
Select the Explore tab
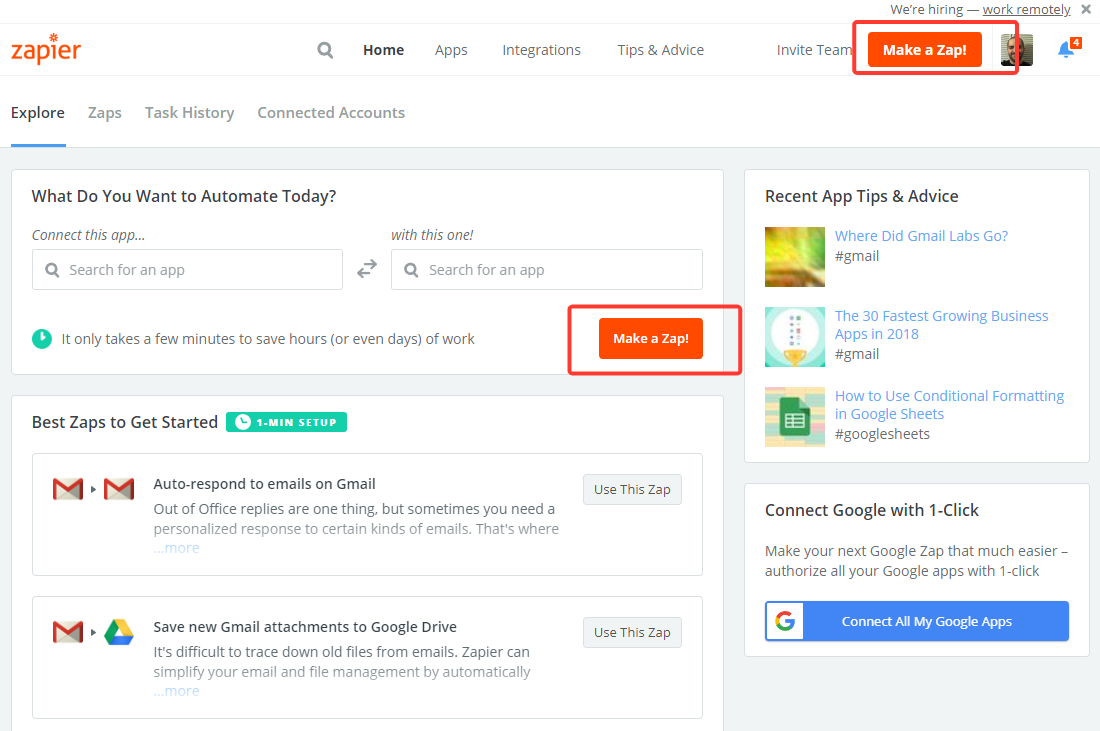[38, 113]
